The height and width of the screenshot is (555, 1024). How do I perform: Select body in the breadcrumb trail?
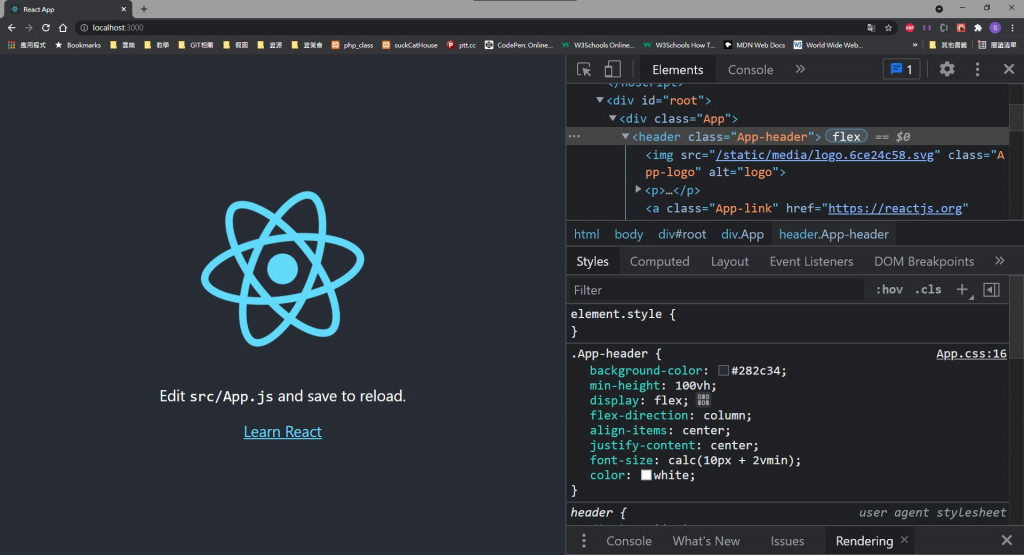pyautogui.click(x=628, y=234)
